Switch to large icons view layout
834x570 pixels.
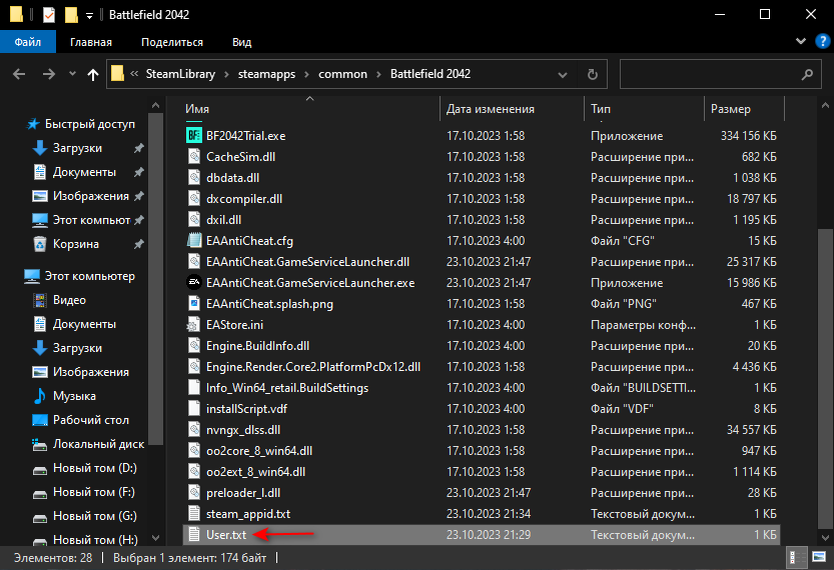pos(818,558)
